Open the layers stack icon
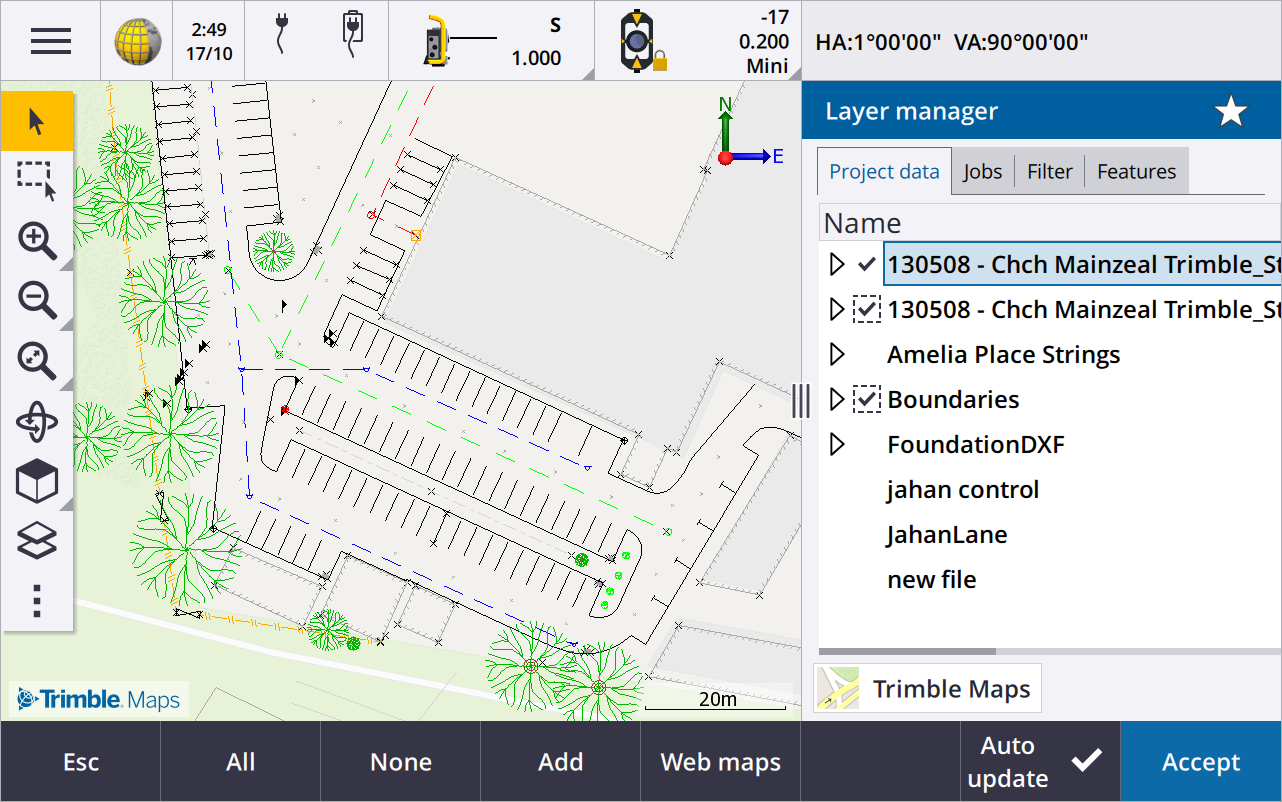Screen dimensions: 1282x802 click(37, 541)
